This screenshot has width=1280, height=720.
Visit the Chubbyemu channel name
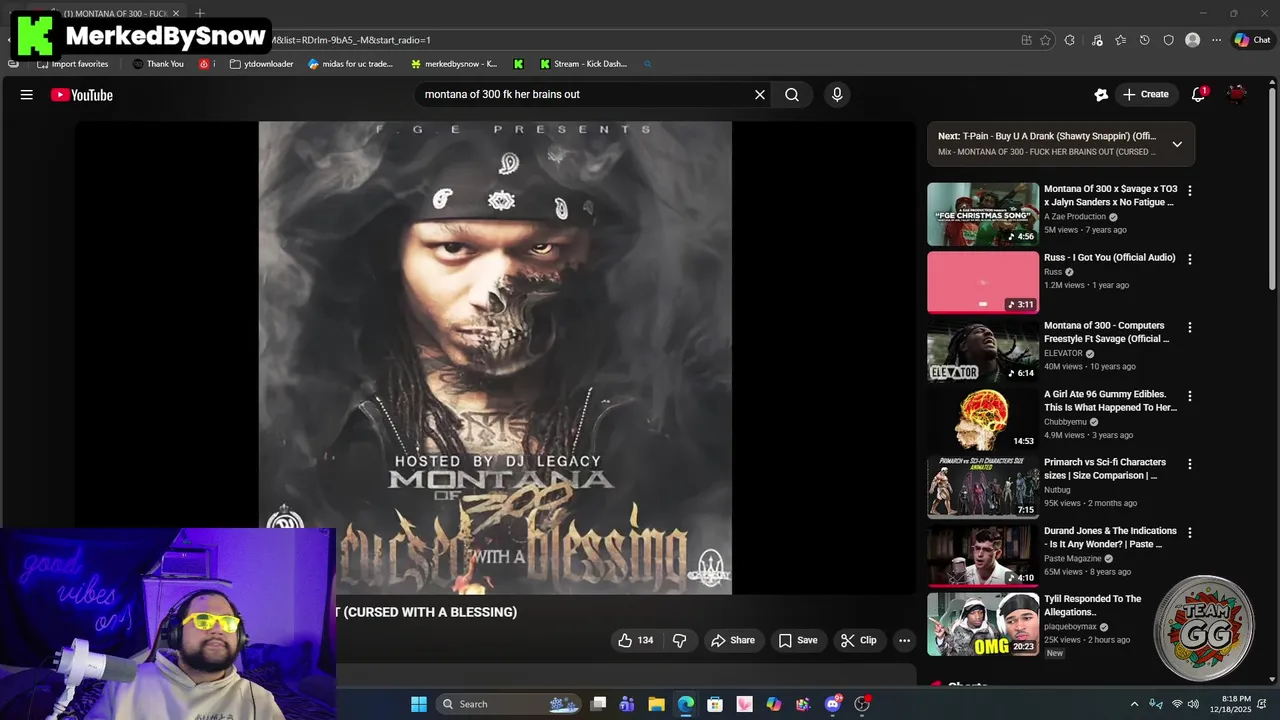point(1067,422)
